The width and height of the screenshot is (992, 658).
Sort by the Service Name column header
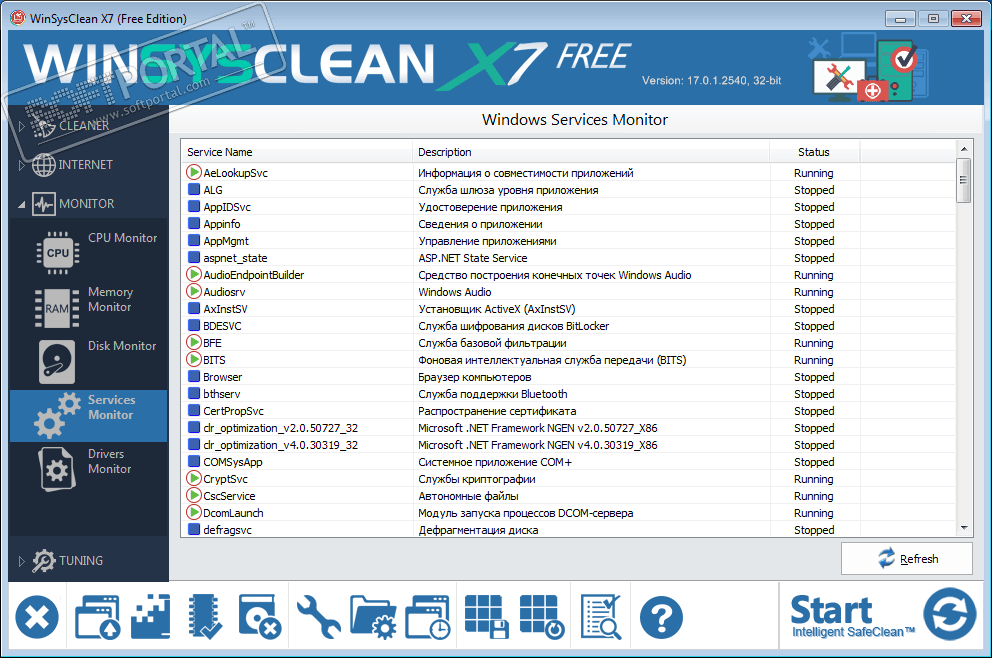[297, 152]
